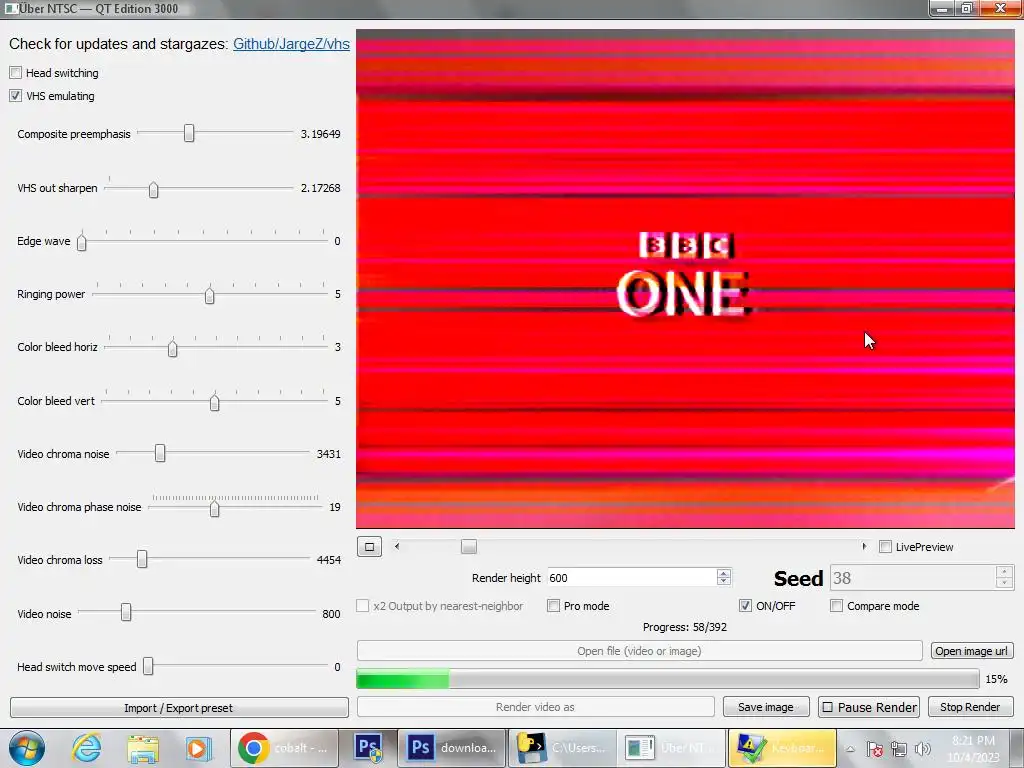Click the green render progress bar
Screen dimensions: 1024x768
click(667, 679)
